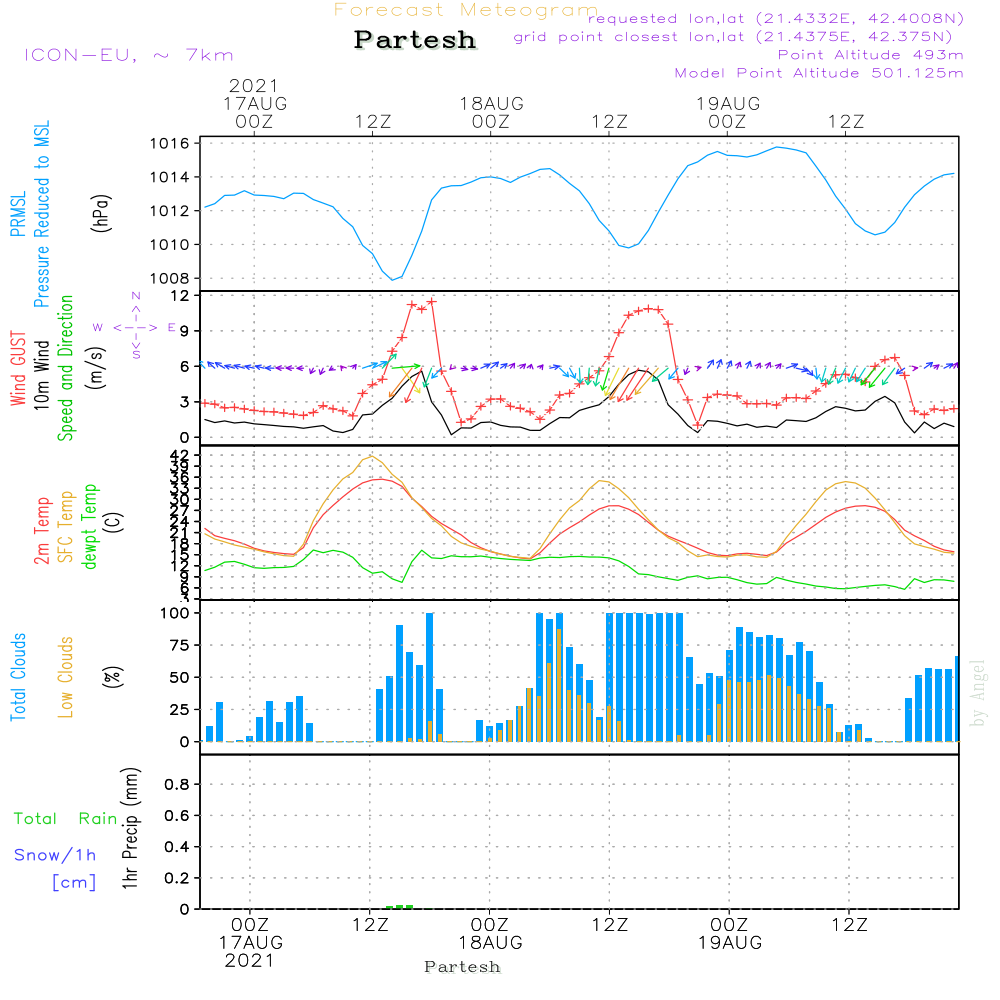
Task: Click the '19AUG 00Z' label above the charts
Action: (728, 112)
